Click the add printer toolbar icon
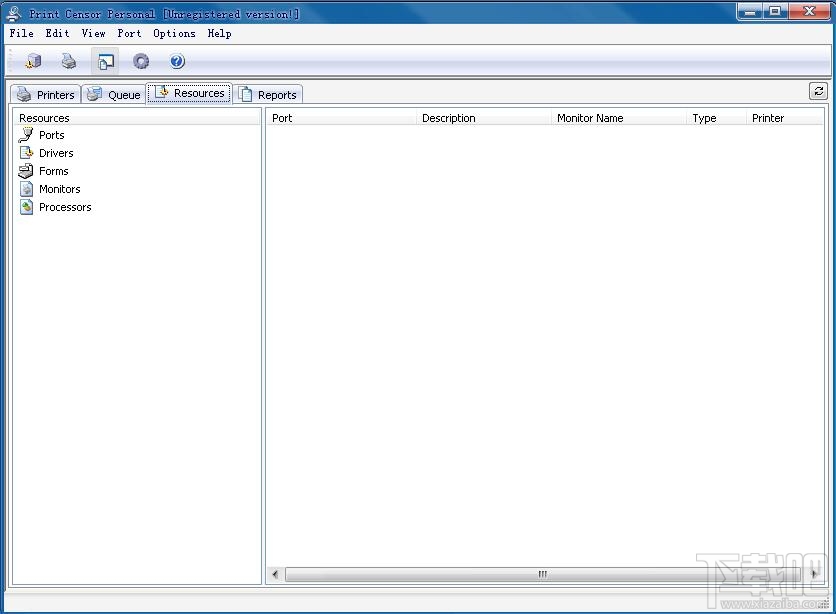 (x=33, y=61)
